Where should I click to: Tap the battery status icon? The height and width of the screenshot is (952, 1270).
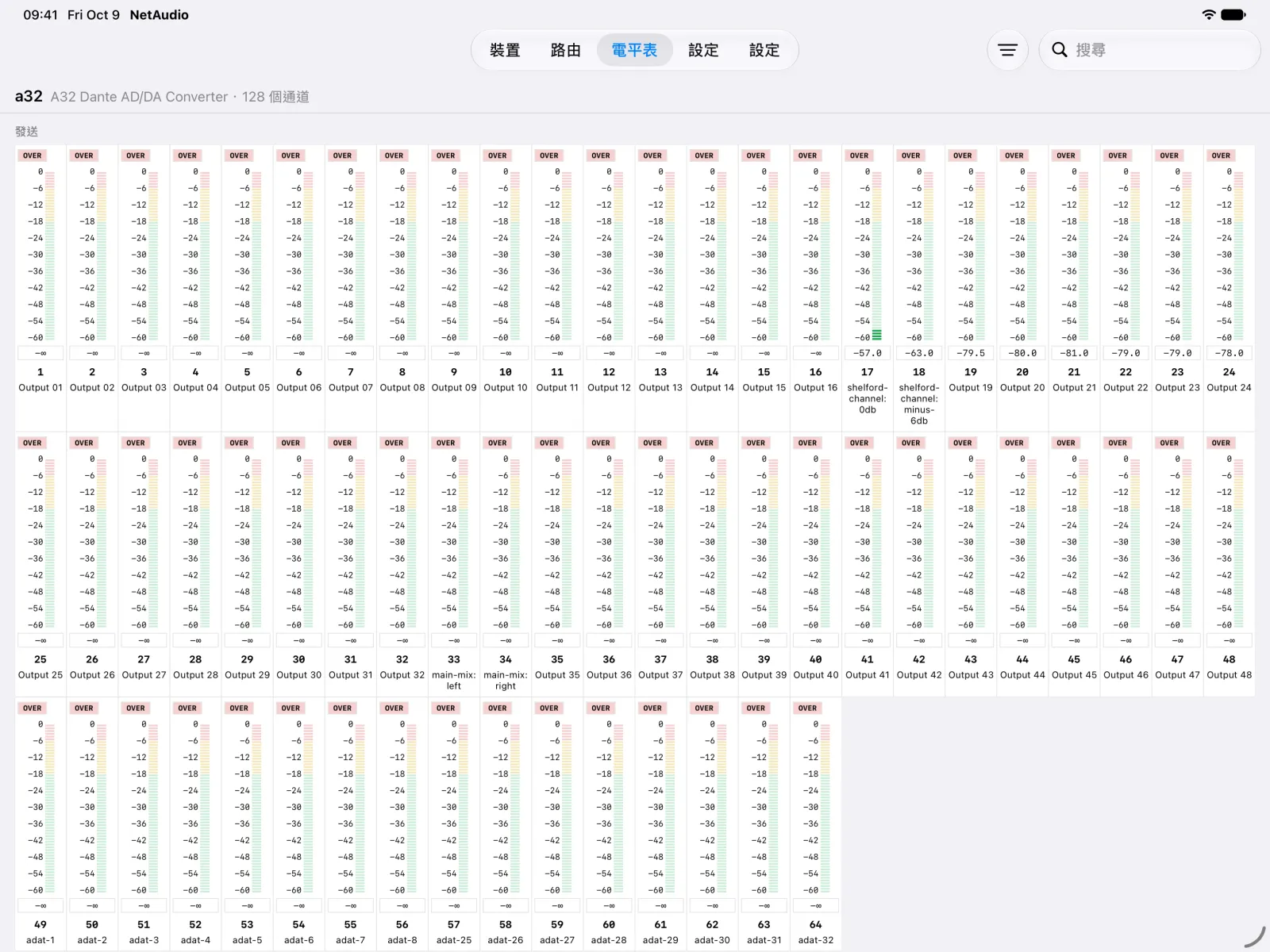tap(1233, 14)
